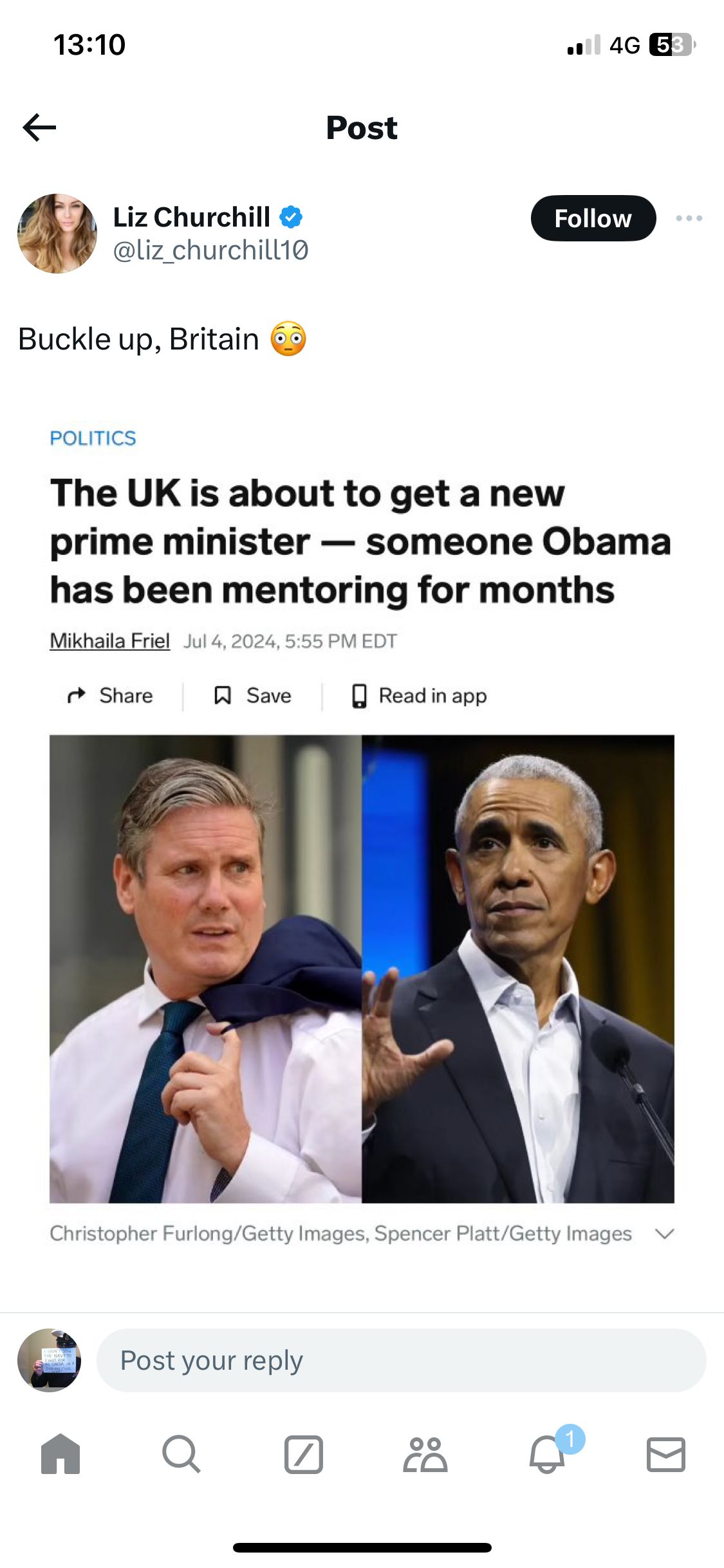The image size is (724, 1568).
Task: Tap the POLITICS category label
Action: (x=93, y=438)
